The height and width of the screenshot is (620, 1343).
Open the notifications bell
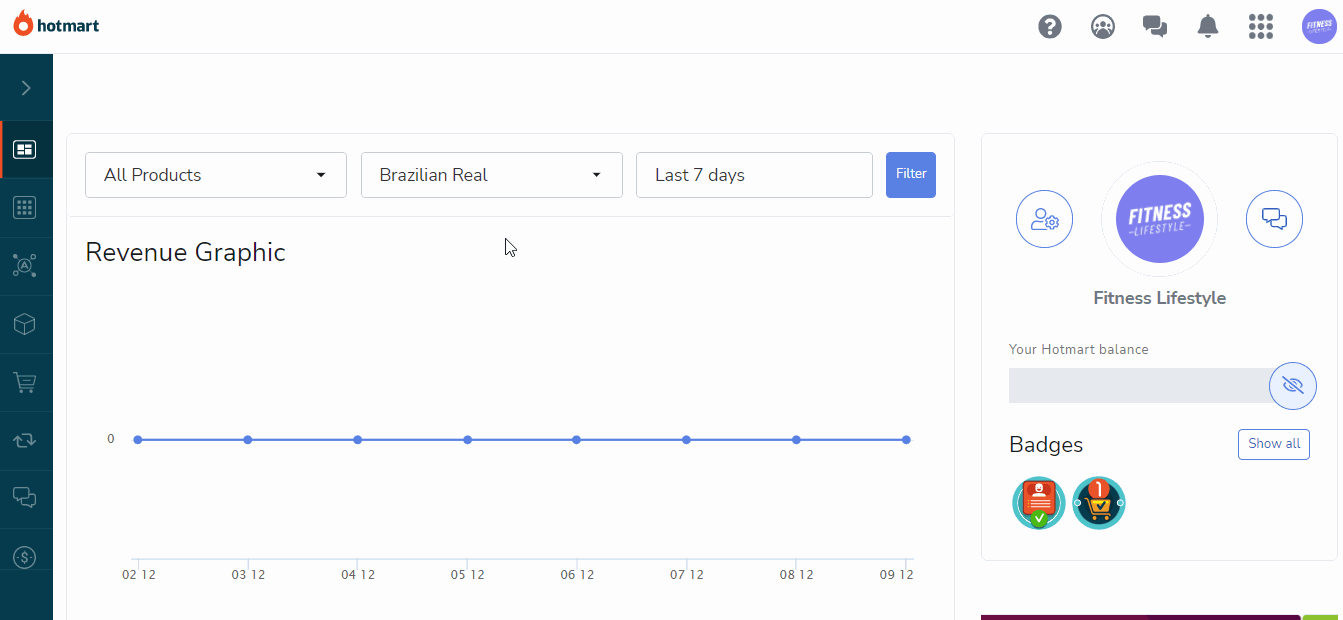point(1208,26)
